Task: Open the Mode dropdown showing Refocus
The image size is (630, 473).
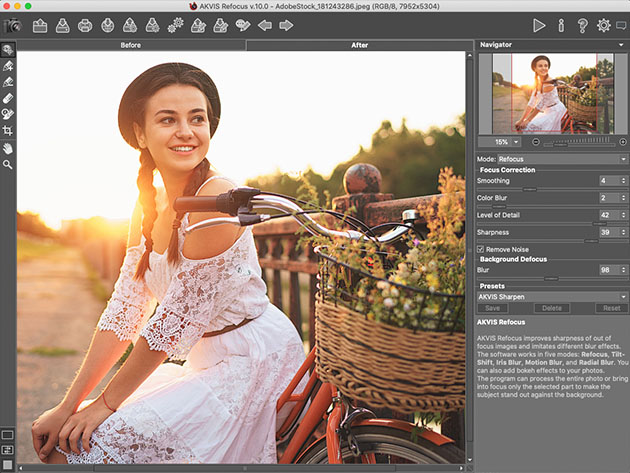Action: point(562,159)
